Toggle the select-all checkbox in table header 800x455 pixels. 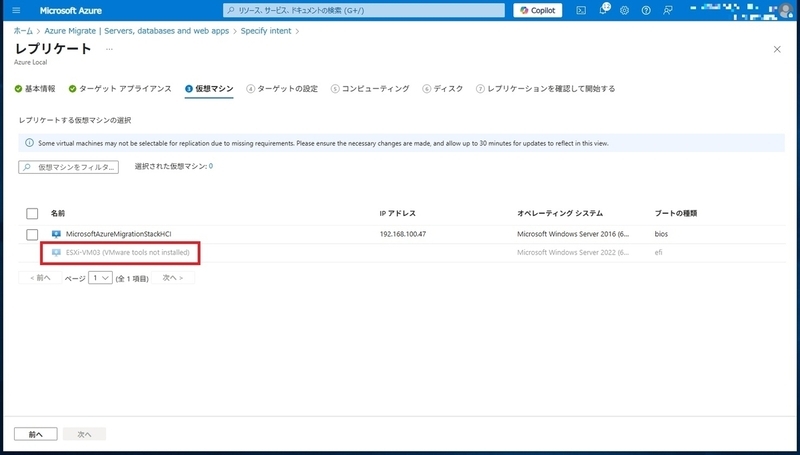click(x=32, y=213)
